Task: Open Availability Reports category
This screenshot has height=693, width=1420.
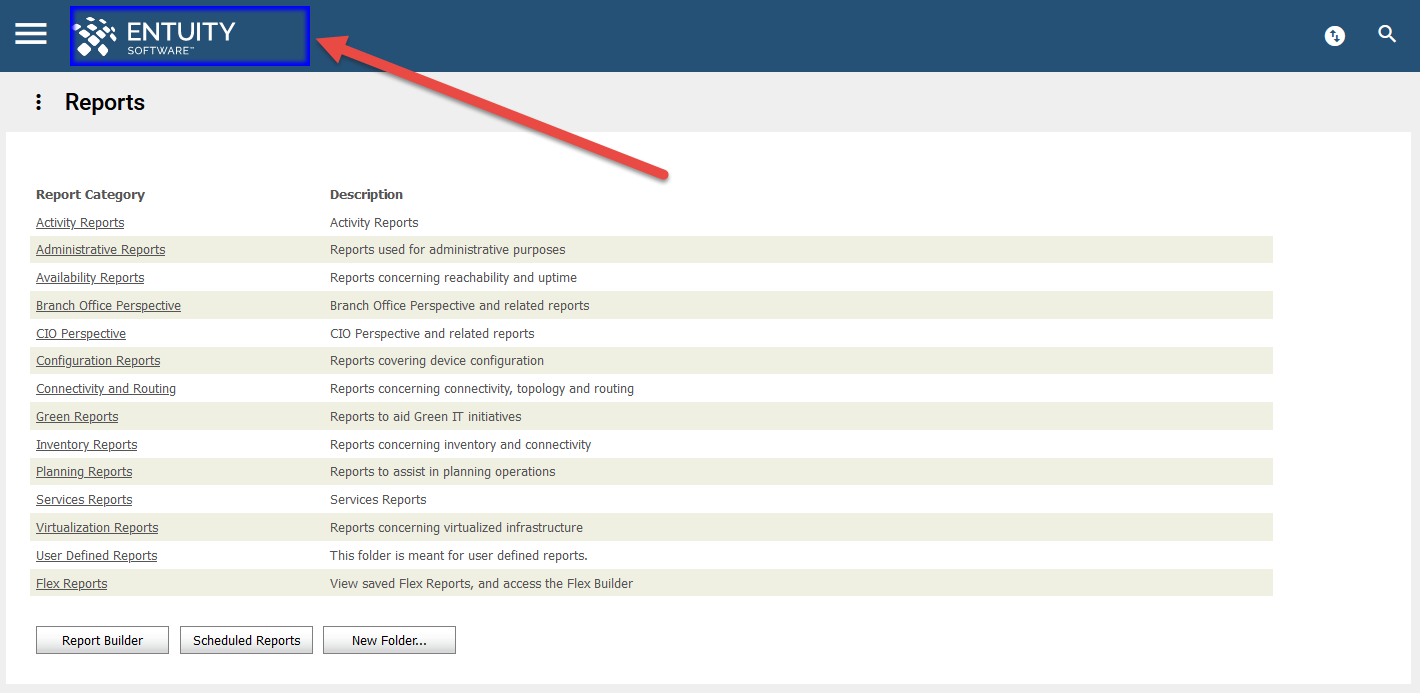Action: coord(90,278)
